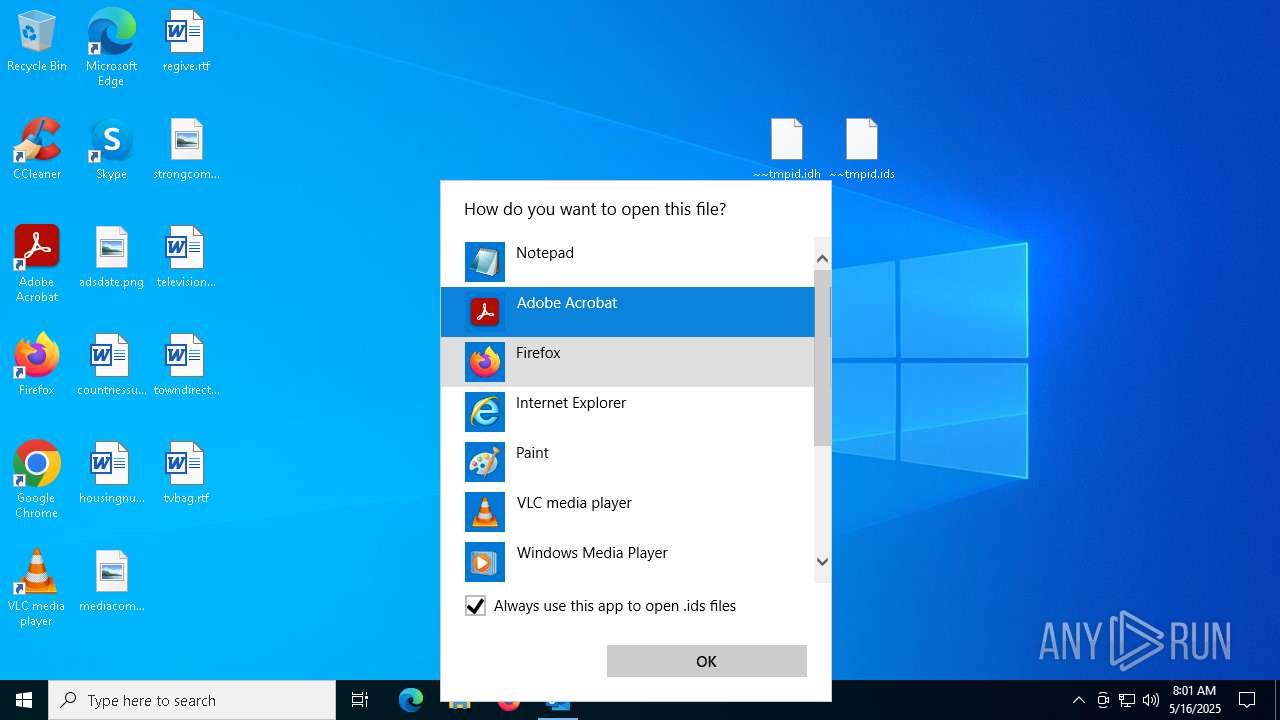Show hidden system tray icons
The width and height of the screenshot is (1280, 720).
click(x=1078, y=700)
